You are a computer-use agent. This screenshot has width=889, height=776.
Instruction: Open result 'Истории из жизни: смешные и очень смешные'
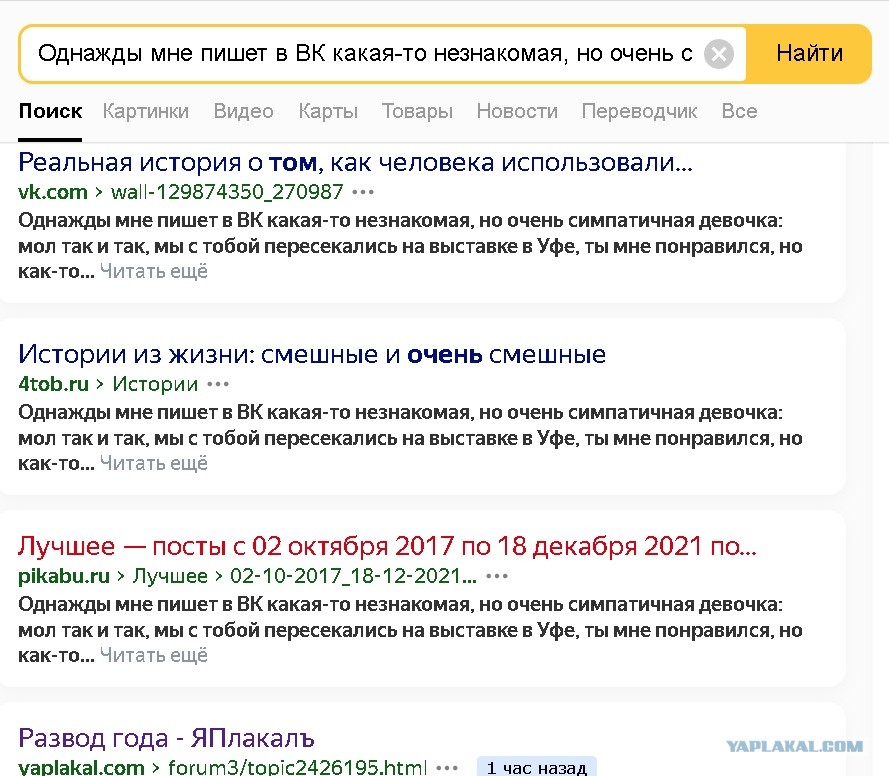click(312, 354)
